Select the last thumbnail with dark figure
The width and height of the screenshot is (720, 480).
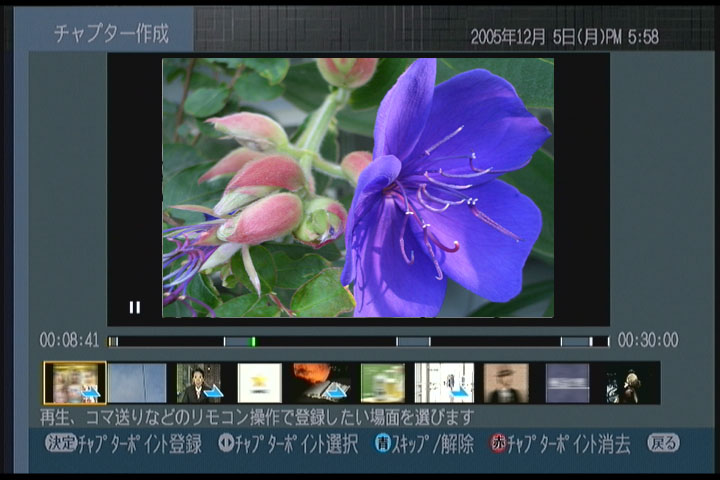pos(631,383)
